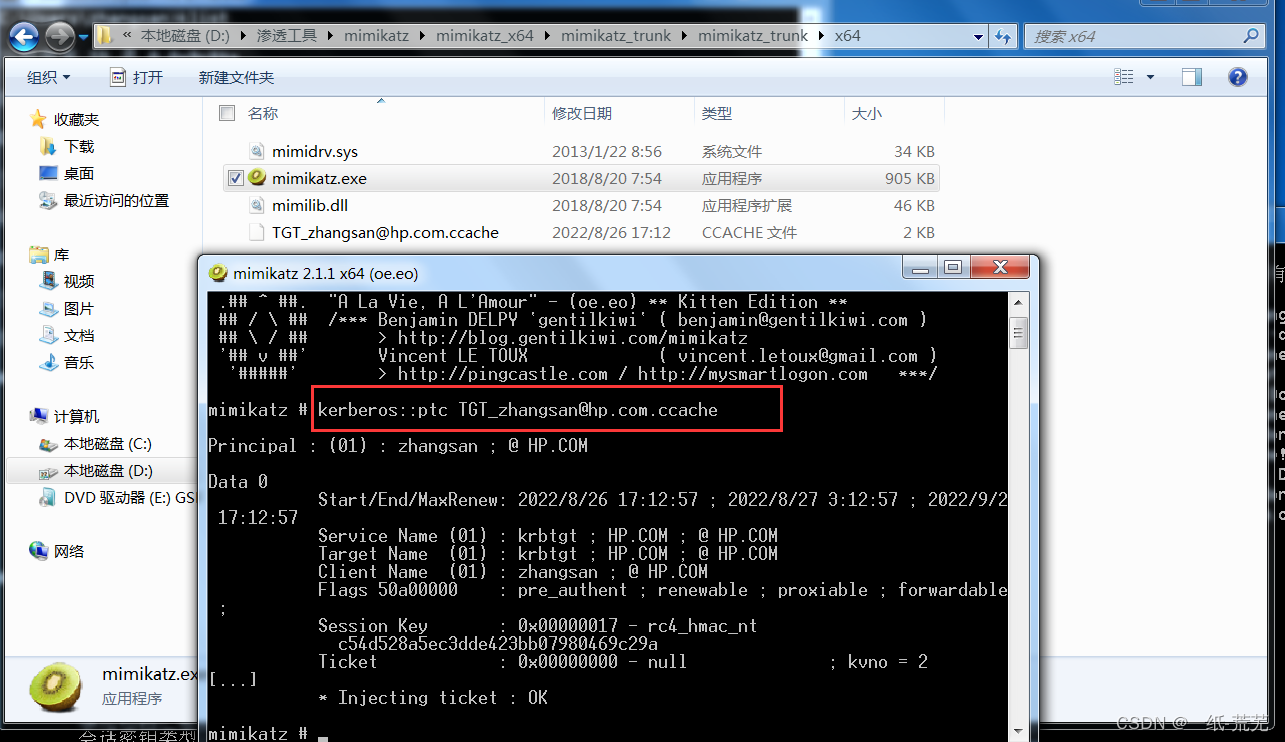Viewport: 1285px width, 742px height.
Task: Click the 本地磁盘 (C:) drive icon
Action: [48, 443]
